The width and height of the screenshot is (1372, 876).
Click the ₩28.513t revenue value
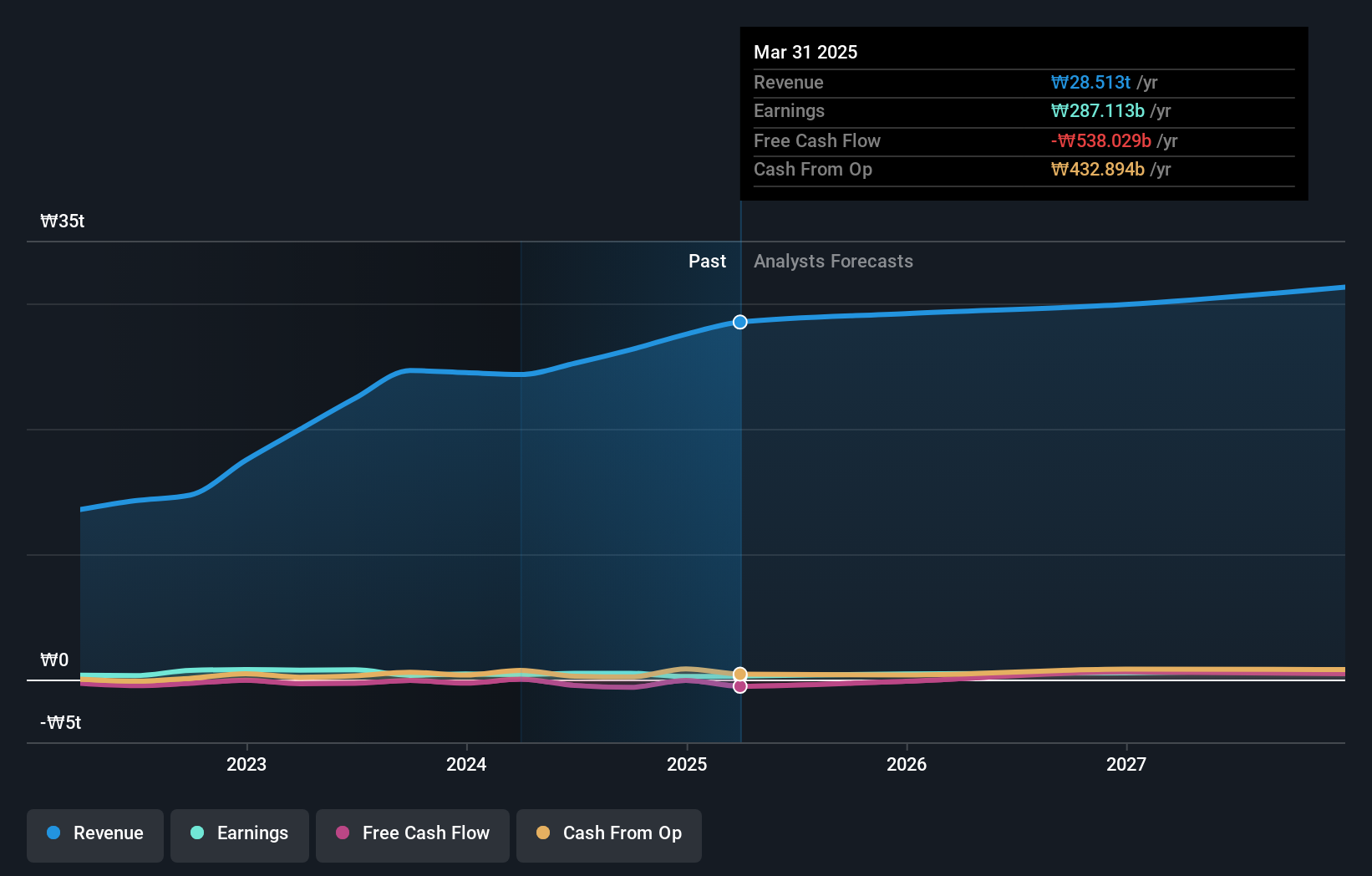tap(1090, 82)
